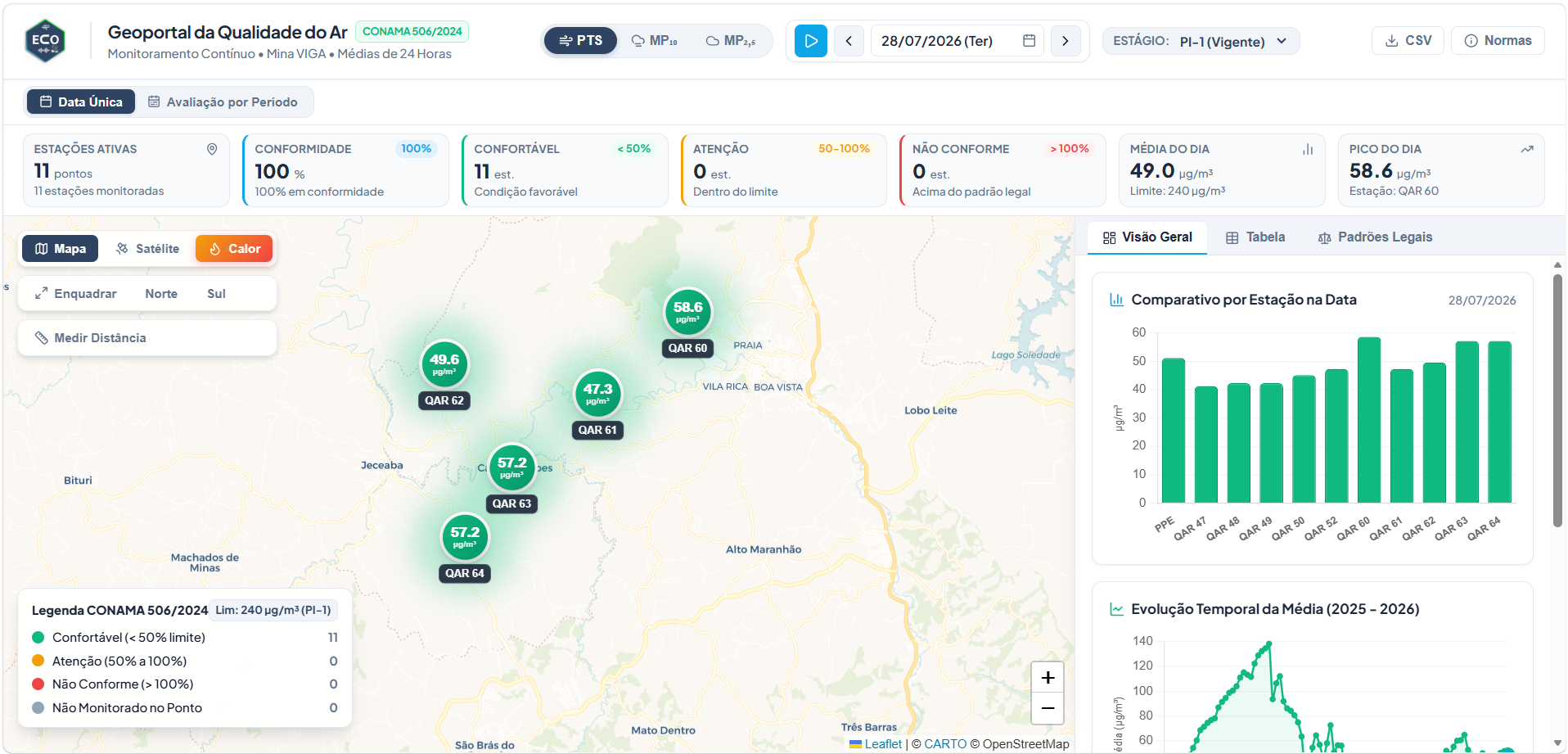Click trend arrow icon in Pico do Dia card
This screenshot has width=1568, height=754.
[x=1527, y=149]
